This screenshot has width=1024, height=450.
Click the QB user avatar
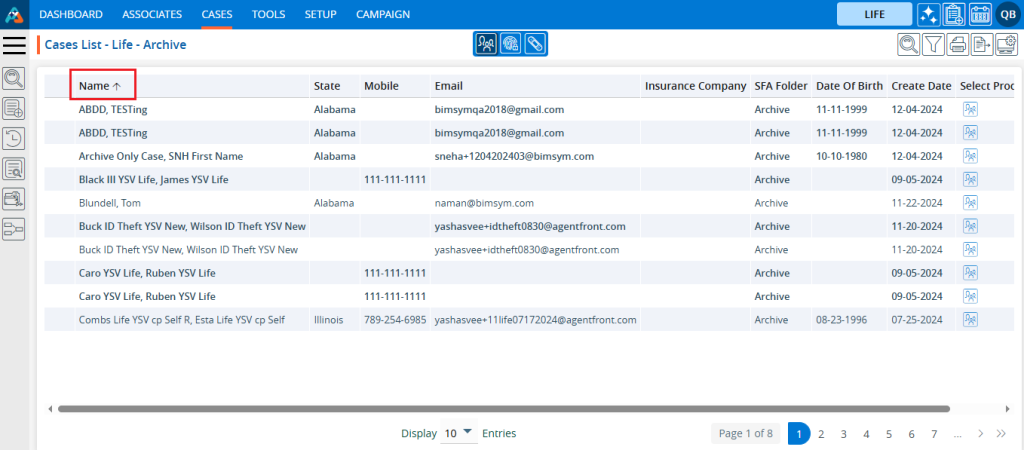coord(1007,14)
